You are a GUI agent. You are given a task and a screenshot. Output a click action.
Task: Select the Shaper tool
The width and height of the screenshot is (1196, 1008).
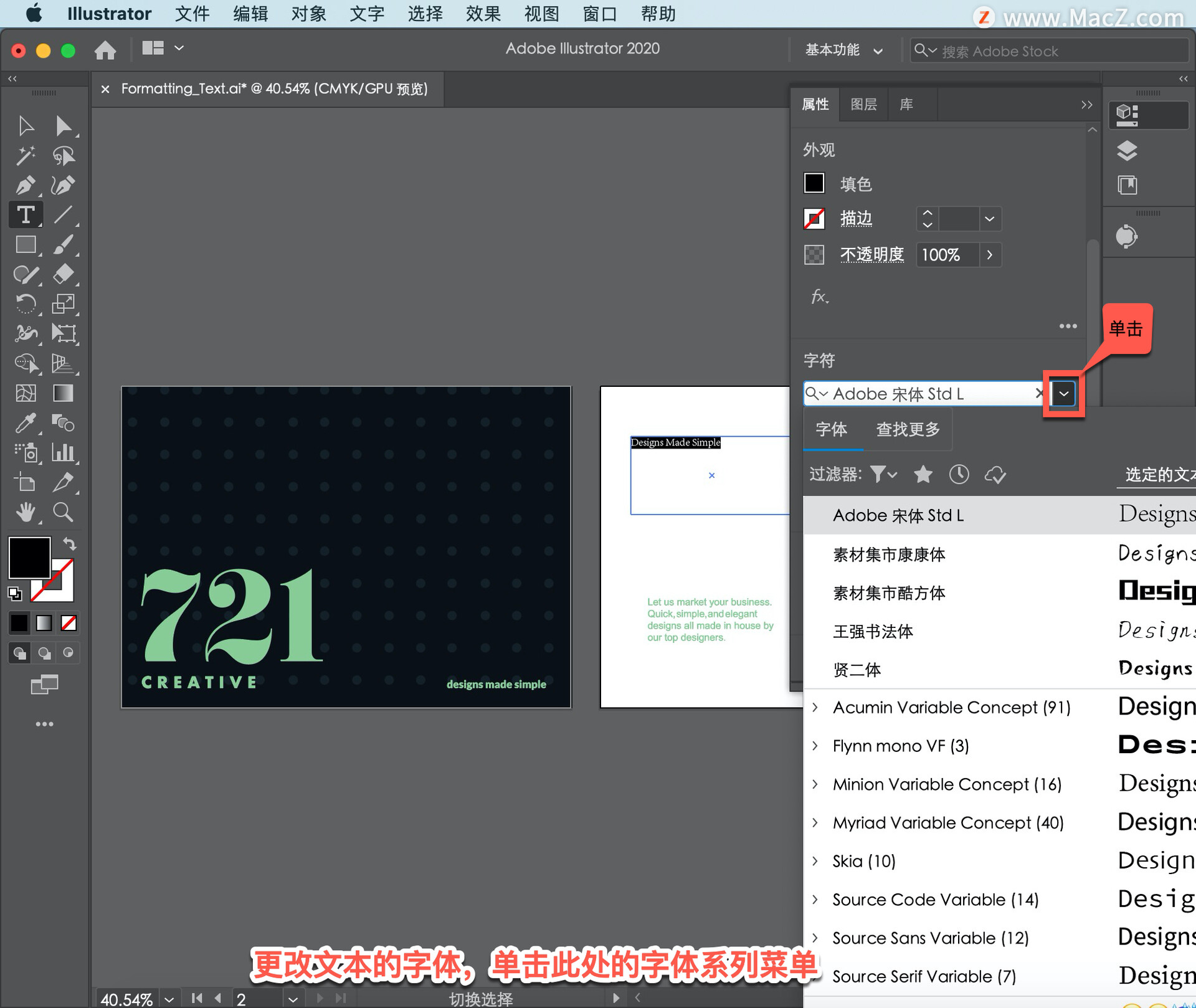26,274
